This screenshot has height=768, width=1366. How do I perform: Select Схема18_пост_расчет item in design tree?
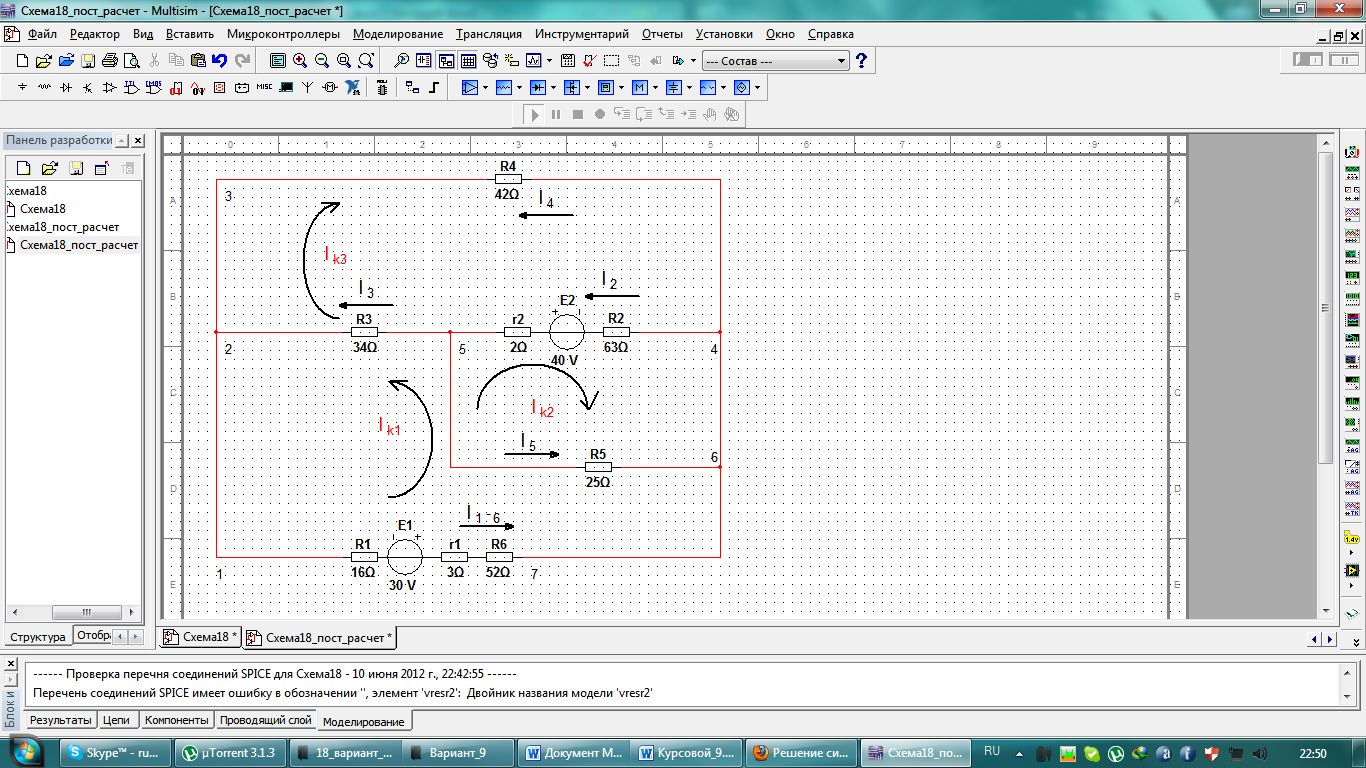point(79,245)
